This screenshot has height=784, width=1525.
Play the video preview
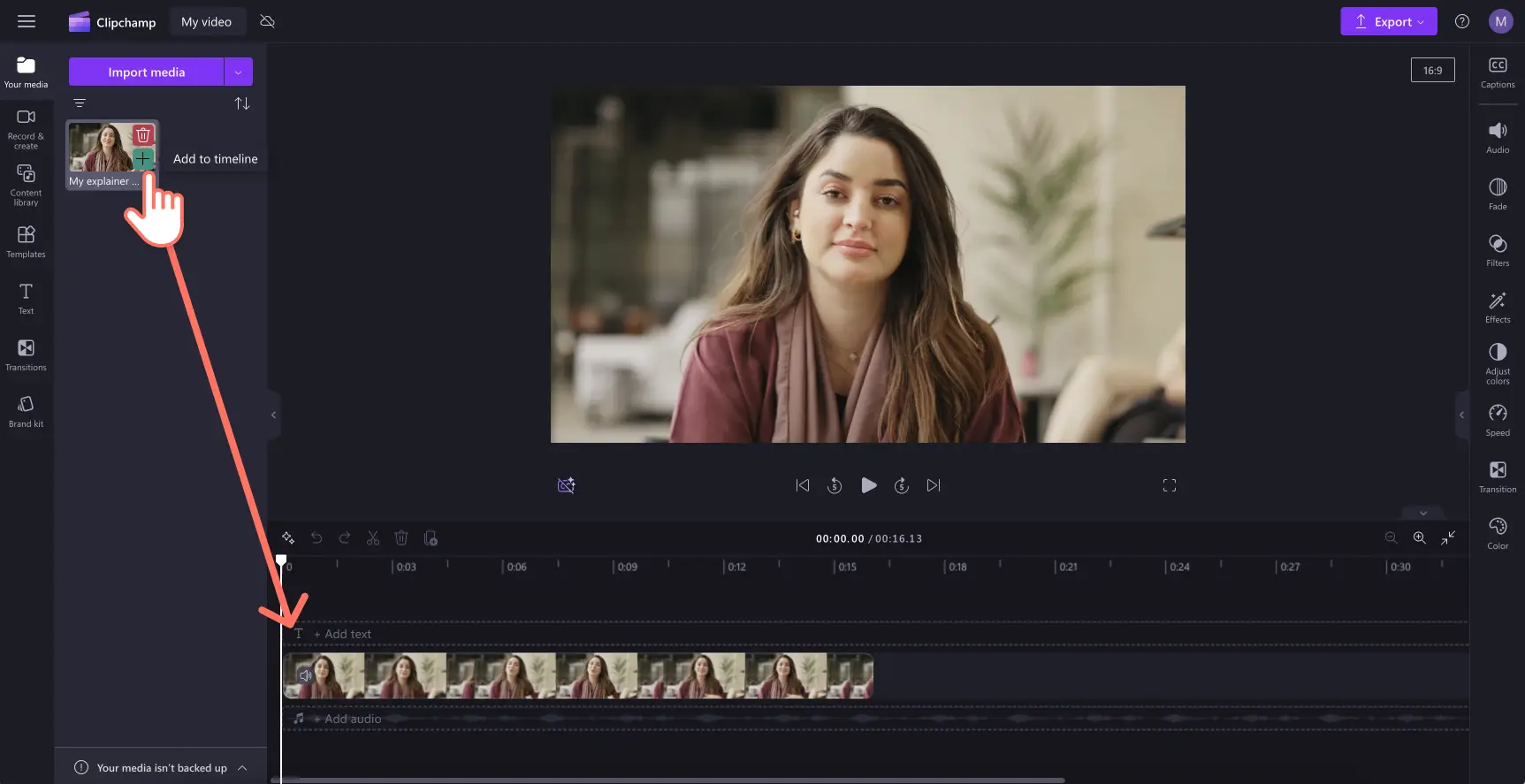tap(868, 485)
